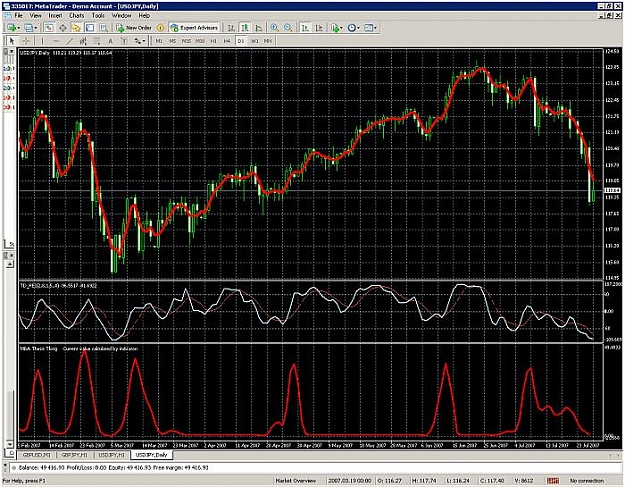Switch to H4 timeframe
This screenshot has height=487, width=625.
pyautogui.click(x=227, y=41)
